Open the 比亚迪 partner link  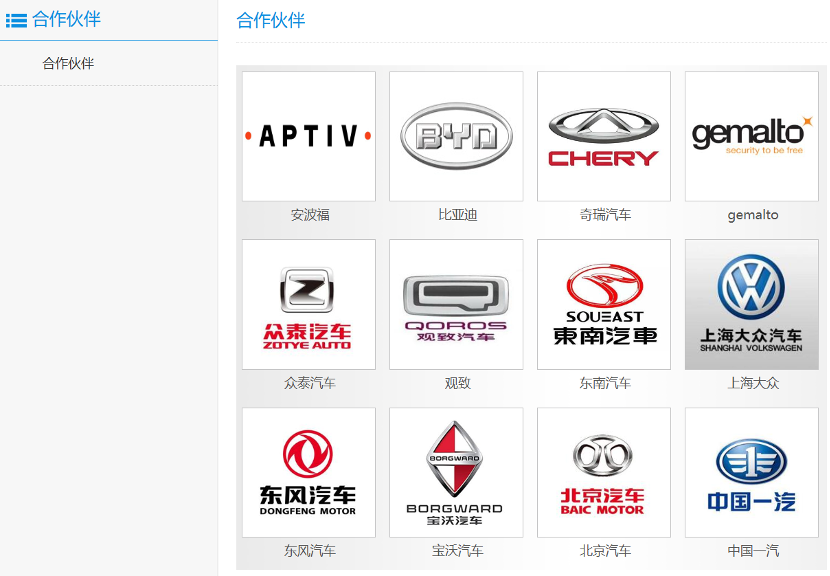[x=458, y=215]
